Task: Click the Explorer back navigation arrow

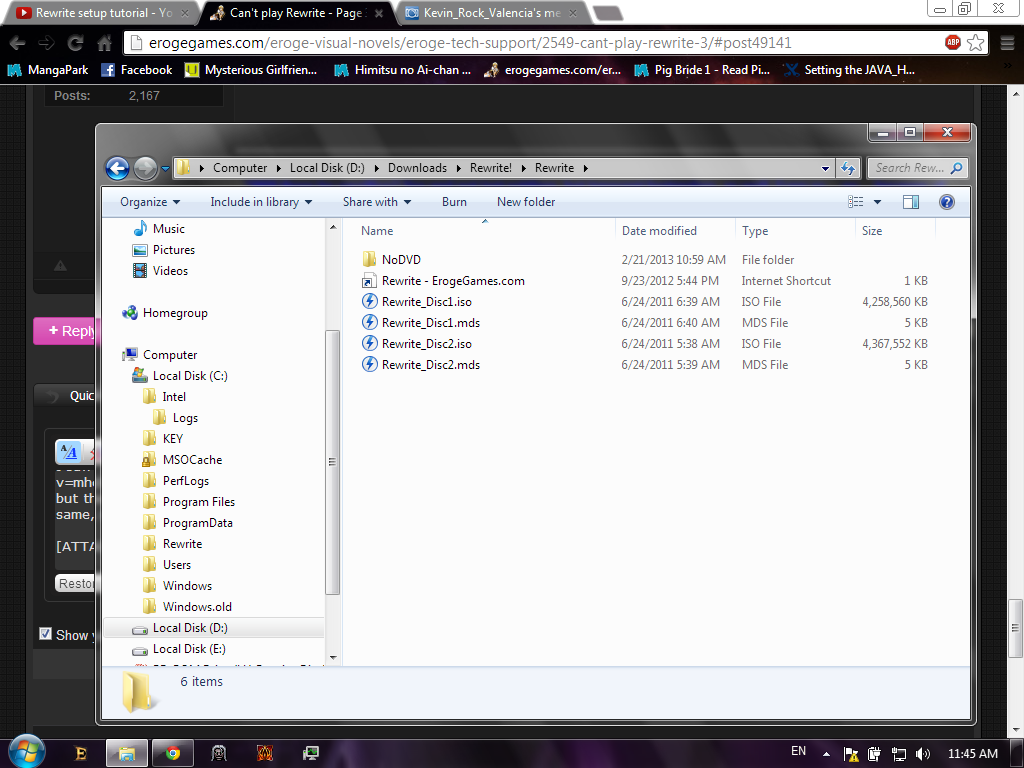Action: 117,168
